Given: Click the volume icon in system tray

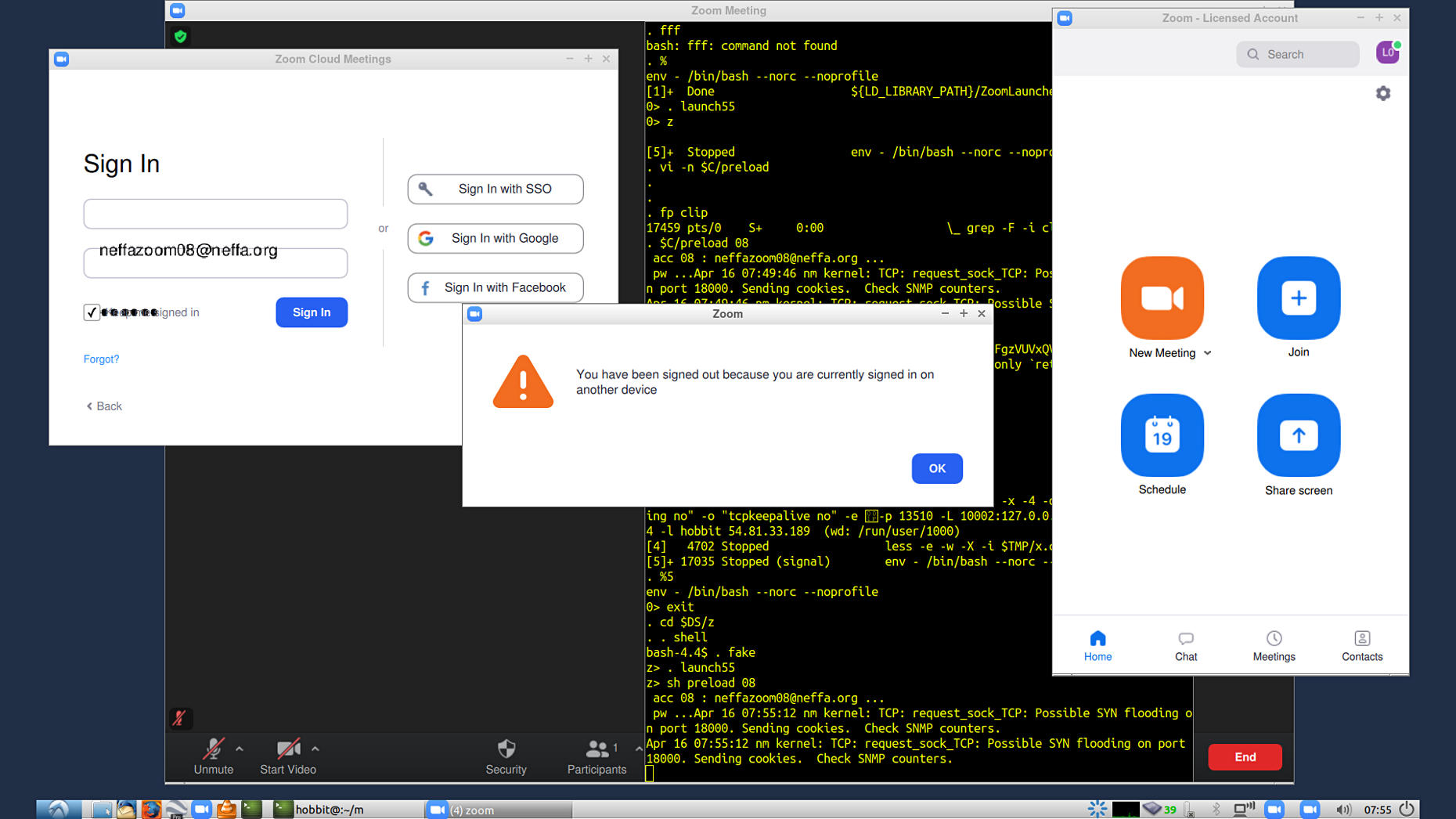Looking at the screenshot, I should pos(1342,809).
